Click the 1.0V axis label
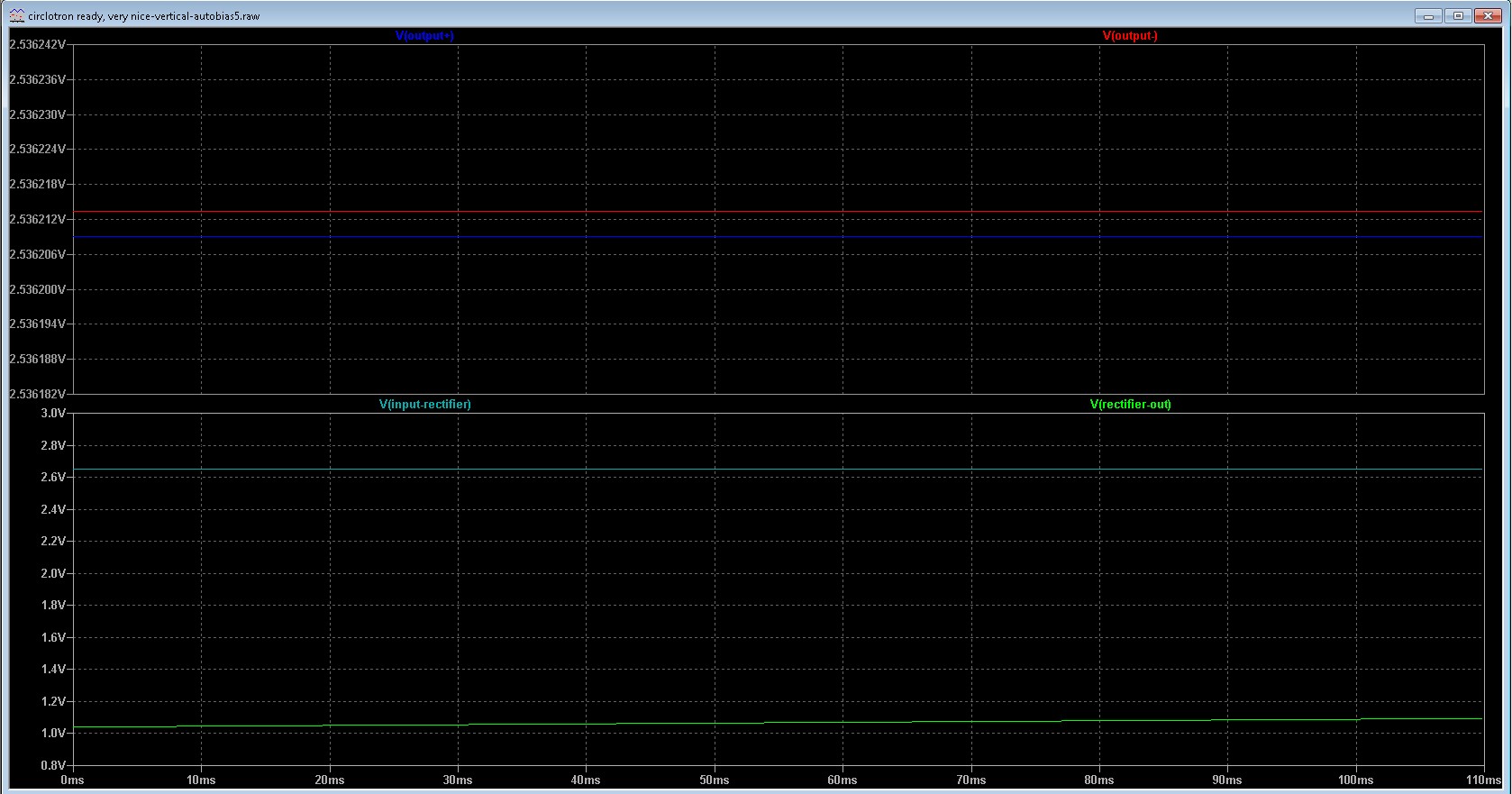The image size is (1512, 794). (53, 733)
